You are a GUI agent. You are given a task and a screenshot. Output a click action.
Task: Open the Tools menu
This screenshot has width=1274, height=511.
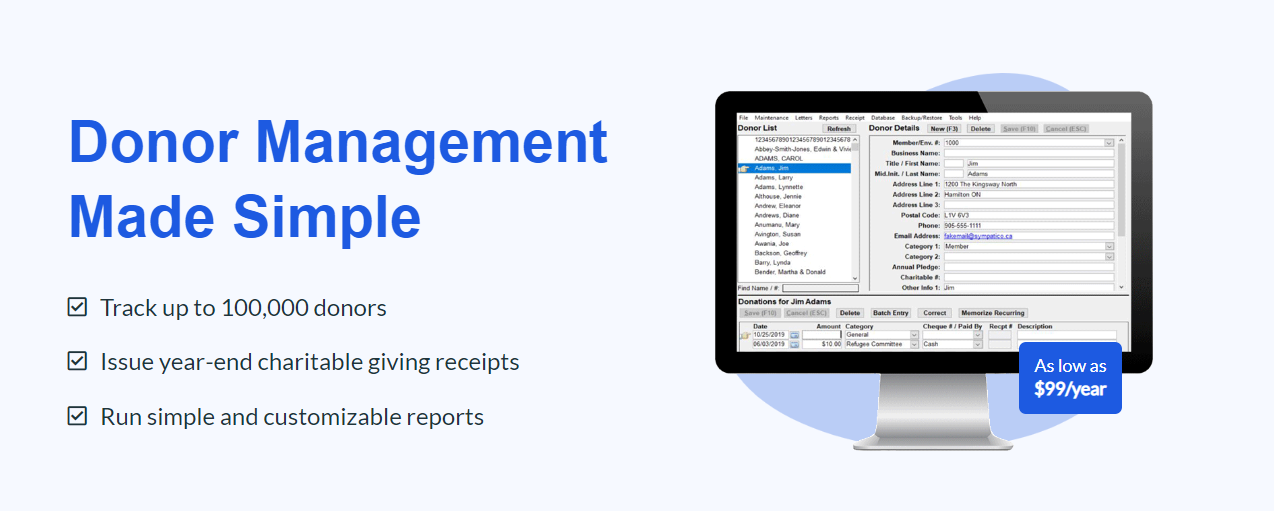(955, 118)
